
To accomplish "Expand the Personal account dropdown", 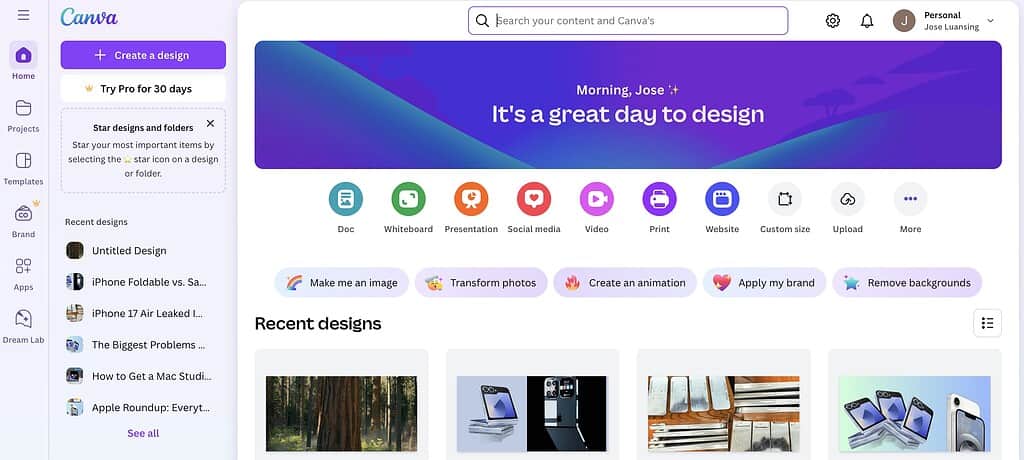I will point(990,21).
